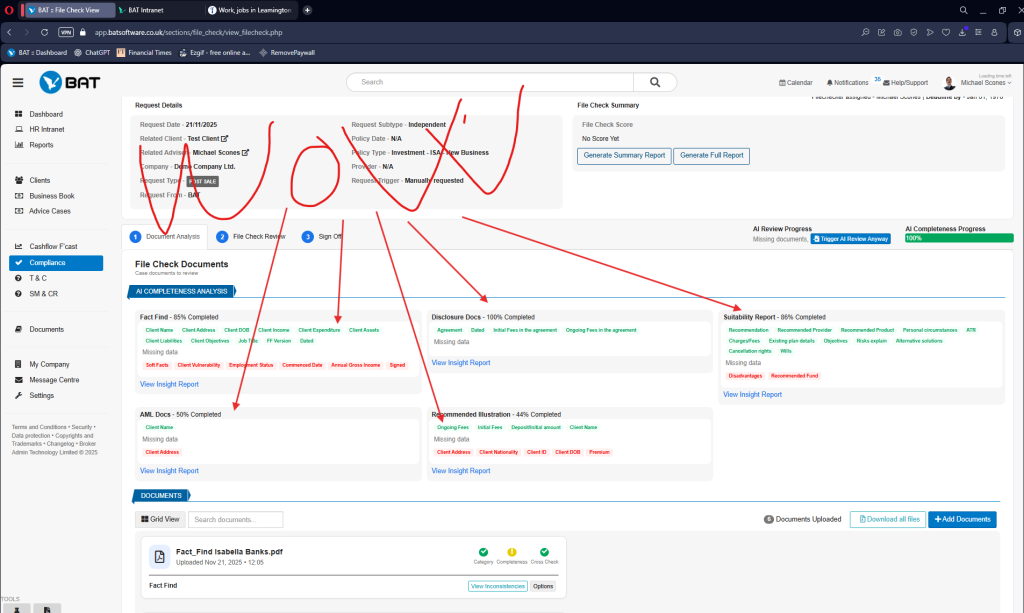Viewport: 1024px width, 613px height.
Task: Open the hamburger sidebar menu
Action: coord(18,82)
